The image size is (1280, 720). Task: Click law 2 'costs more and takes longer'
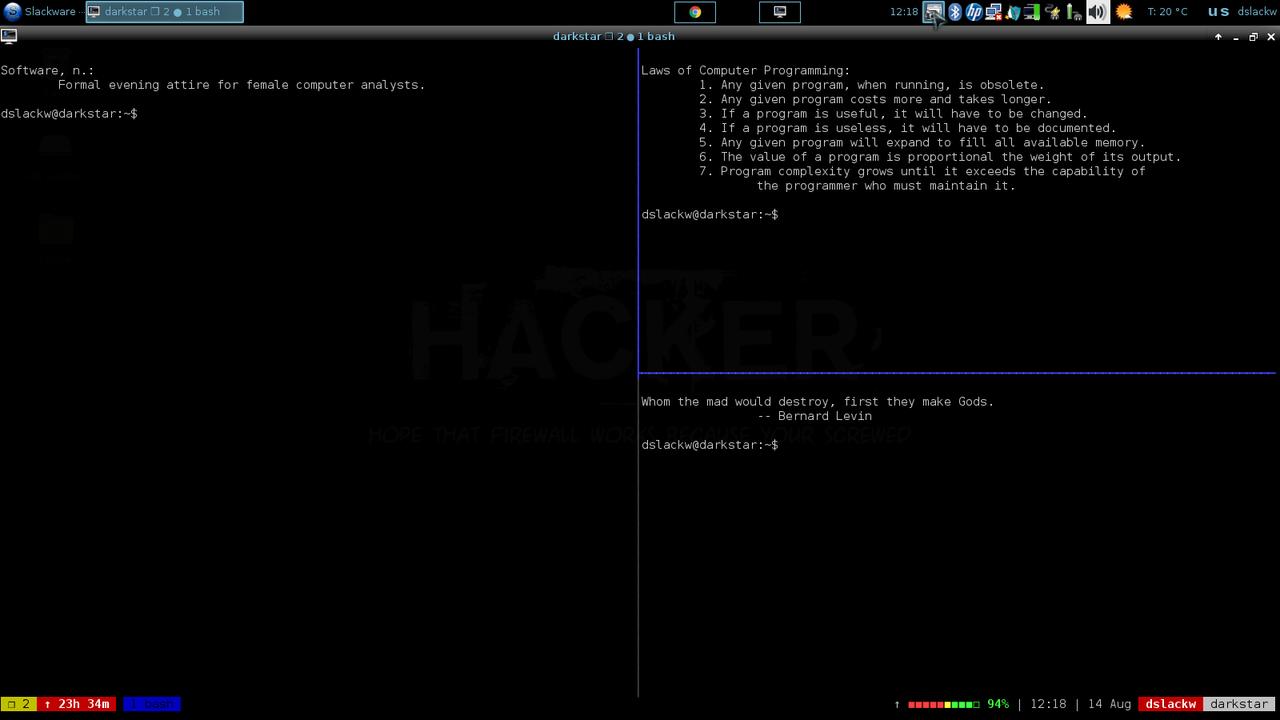875,100
